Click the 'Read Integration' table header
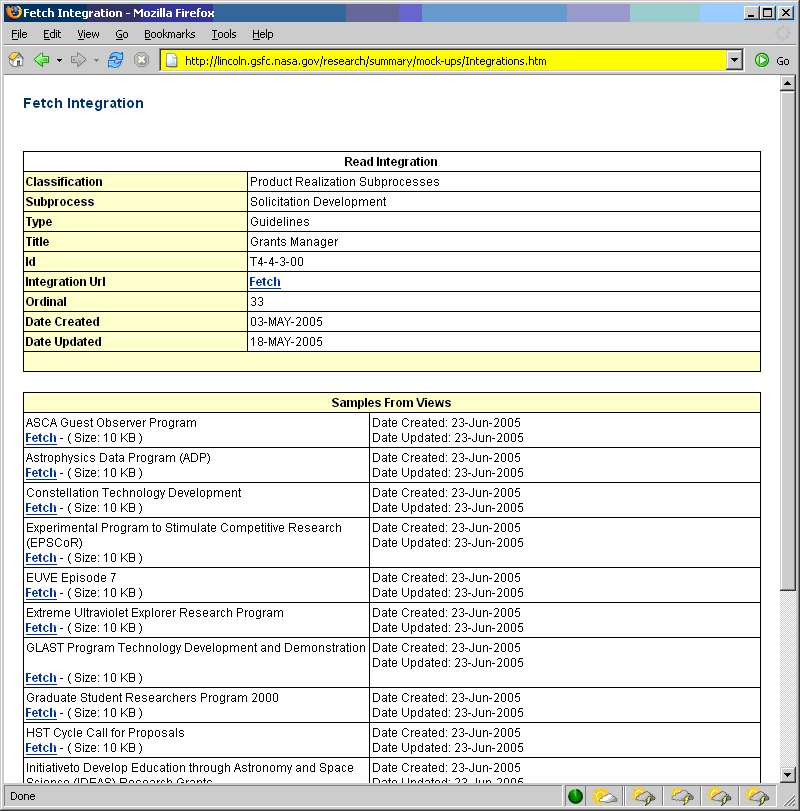Viewport: 800px width, 811px height. tap(391, 162)
